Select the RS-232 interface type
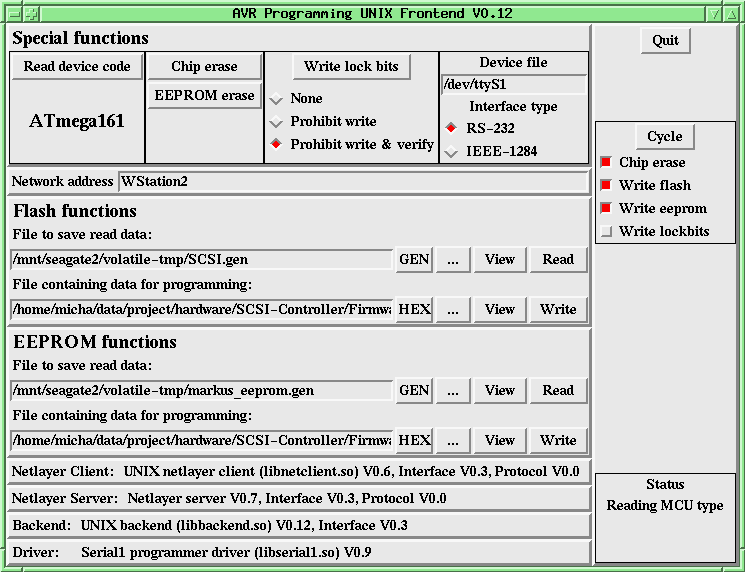Image resolution: width=745 pixels, height=572 pixels. (x=480, y=128)
